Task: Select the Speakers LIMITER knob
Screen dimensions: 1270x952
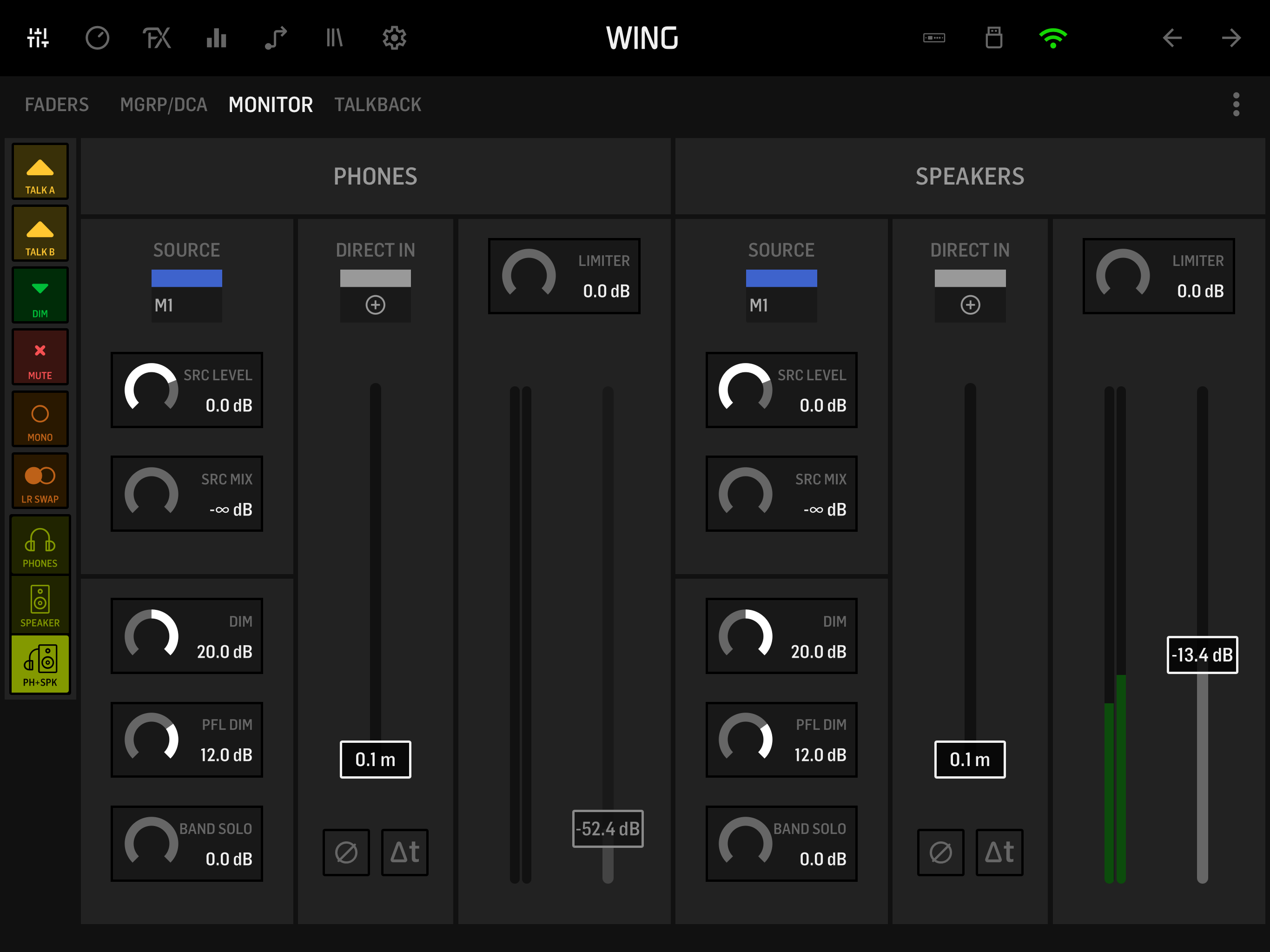Action: pyautogui.click(x=1158, y=276)
